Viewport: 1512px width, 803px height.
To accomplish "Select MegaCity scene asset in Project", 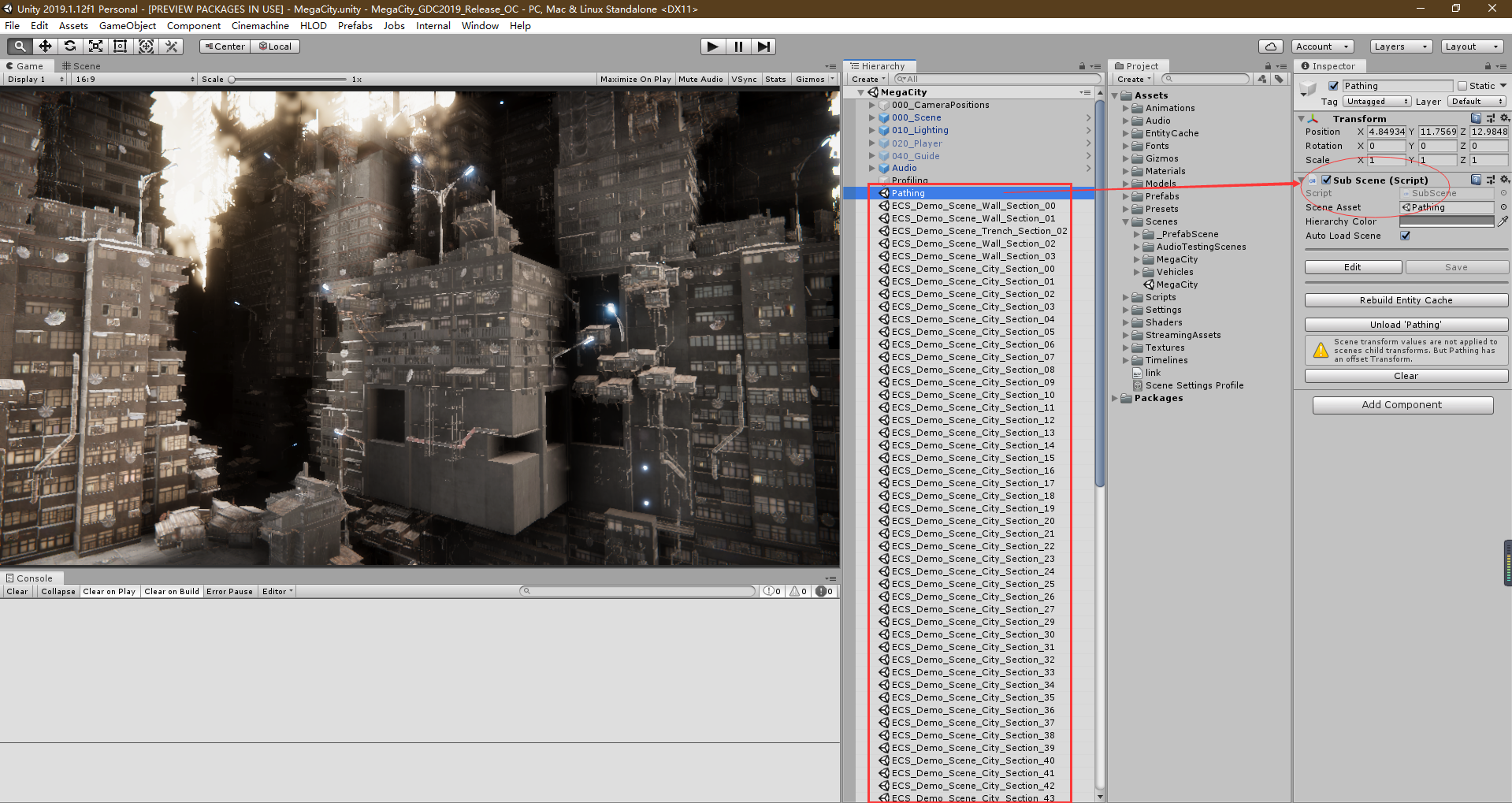I will [x=1176, y=284].
